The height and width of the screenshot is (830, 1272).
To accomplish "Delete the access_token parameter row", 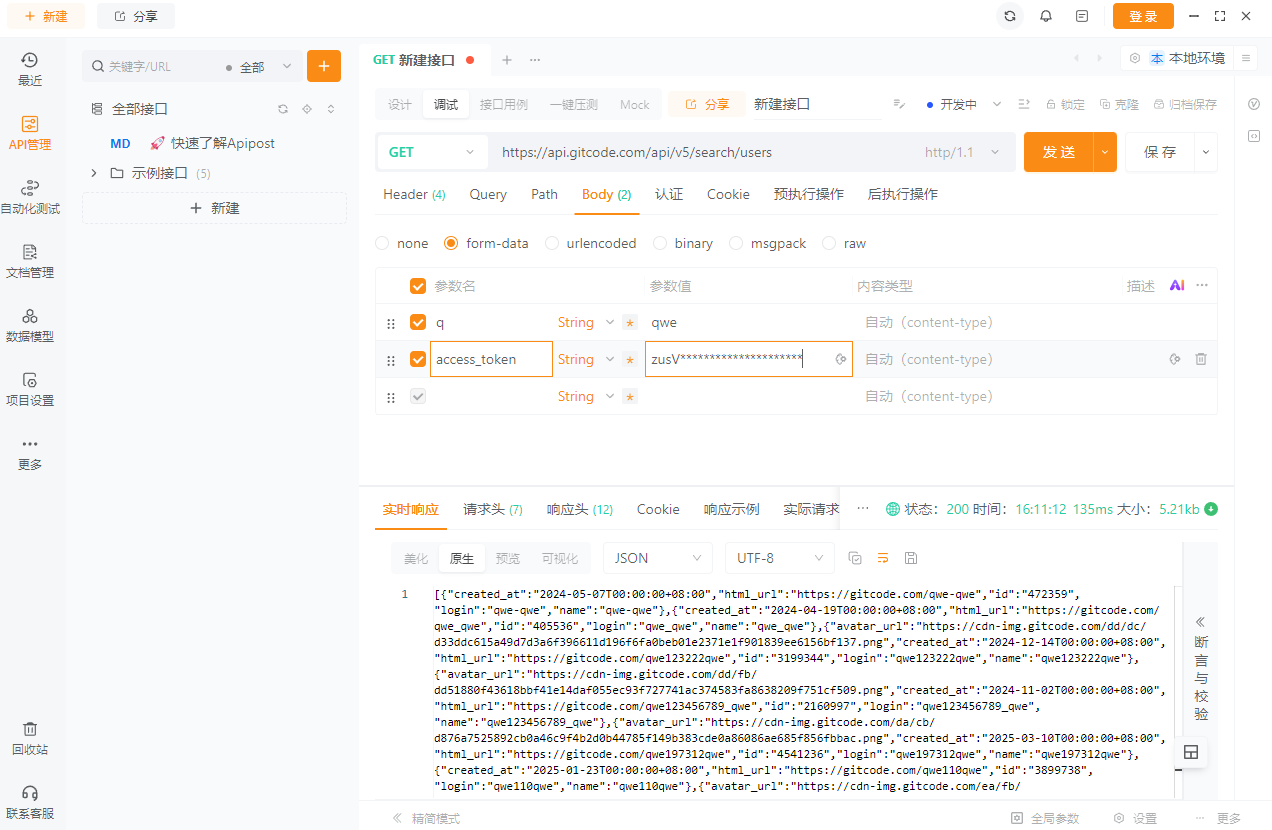I will coord(1201,359).
